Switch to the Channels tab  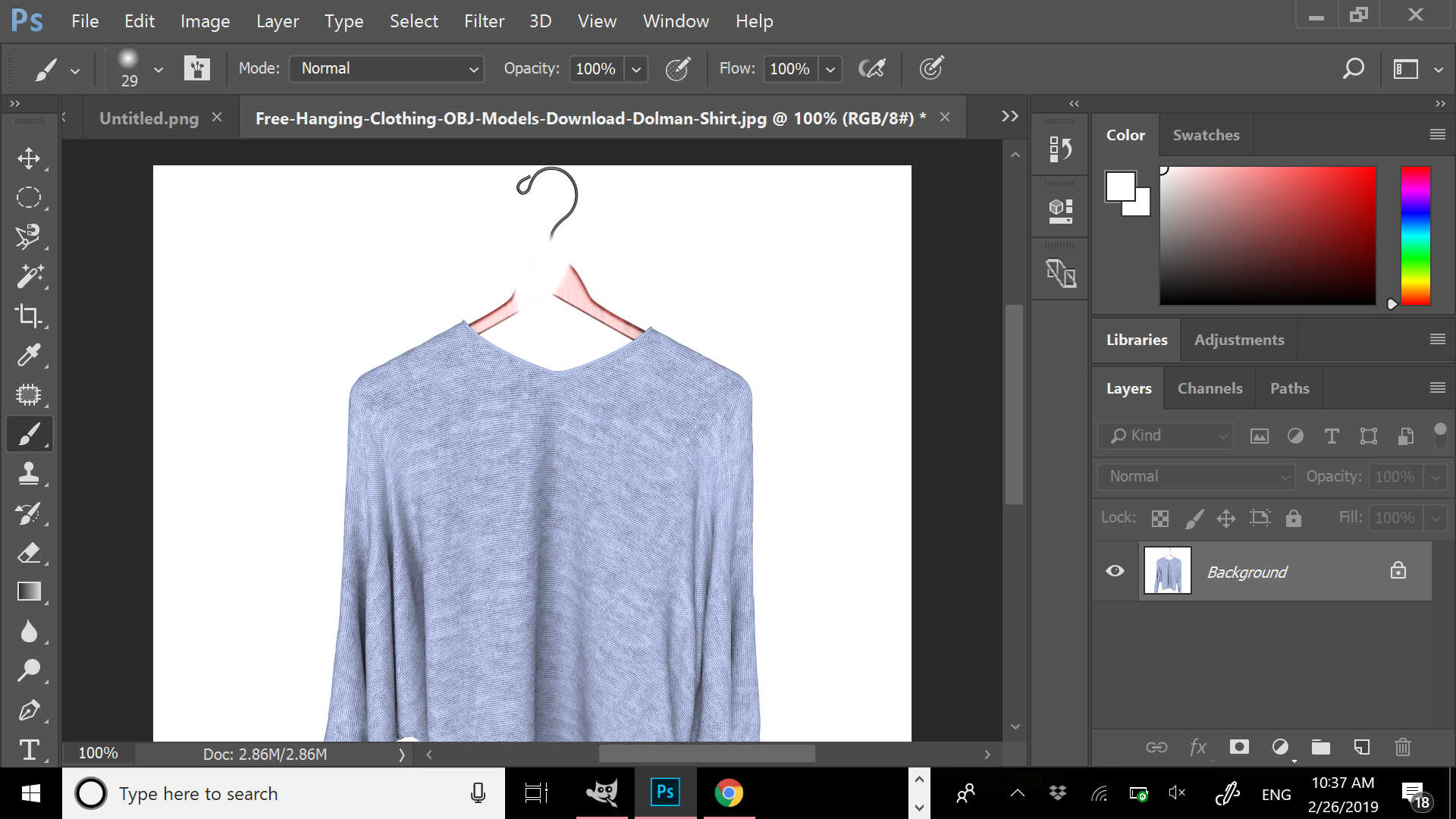(1210, 388)
